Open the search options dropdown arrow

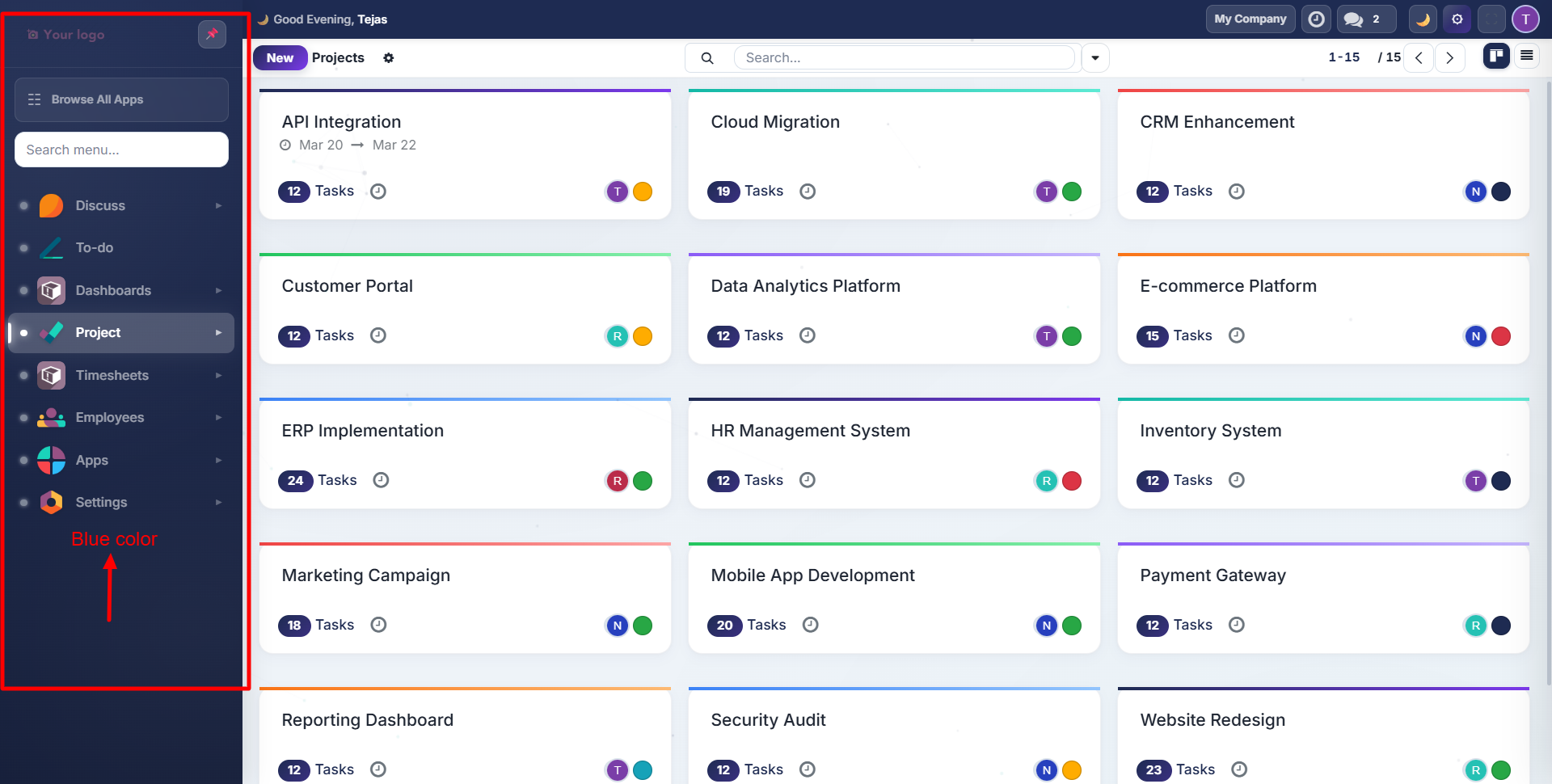tap(1095, 58)
